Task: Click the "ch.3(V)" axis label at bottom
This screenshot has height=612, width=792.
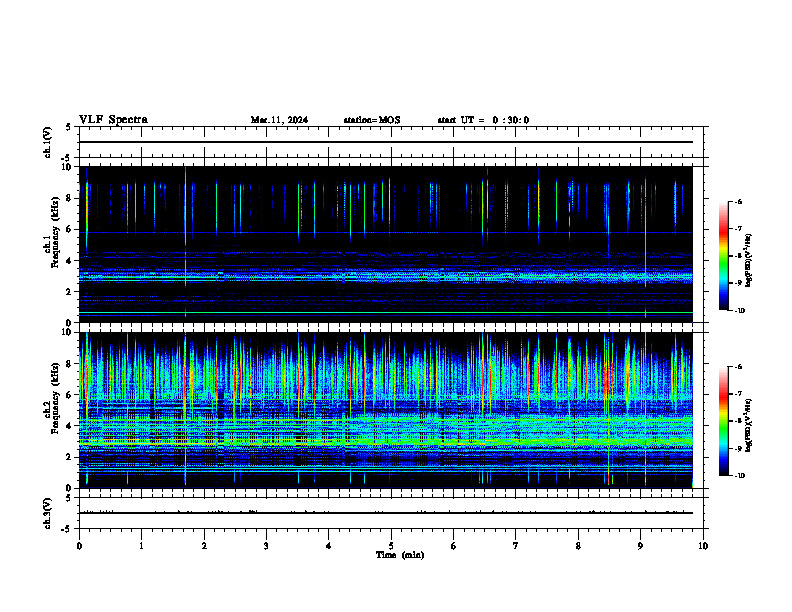Action: pyautogui.click(x=47, y=513)
